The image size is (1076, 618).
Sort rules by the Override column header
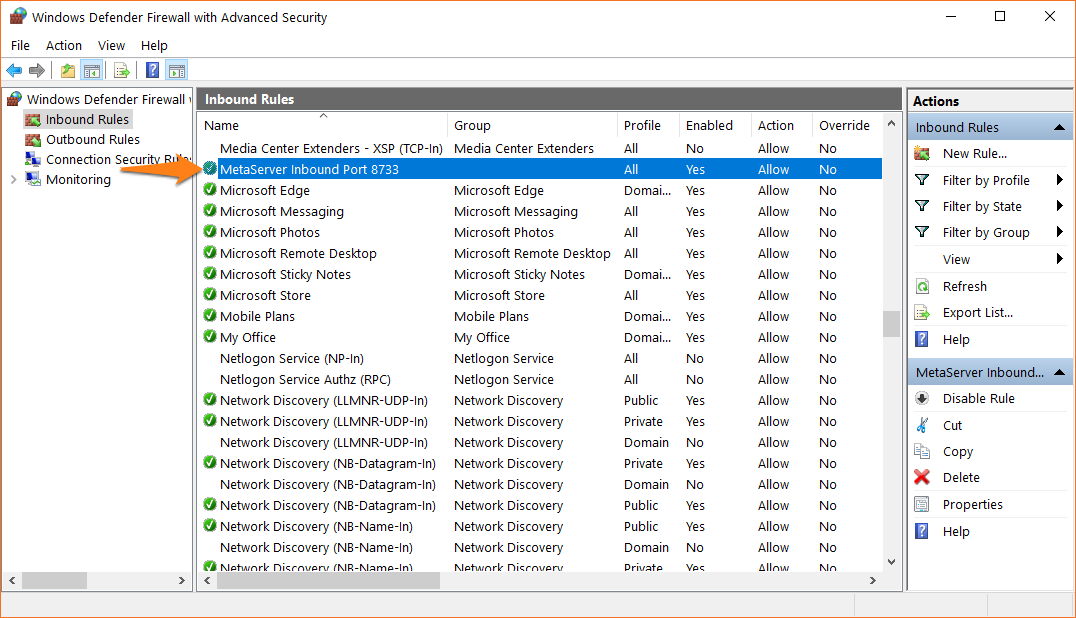[847, 126]
